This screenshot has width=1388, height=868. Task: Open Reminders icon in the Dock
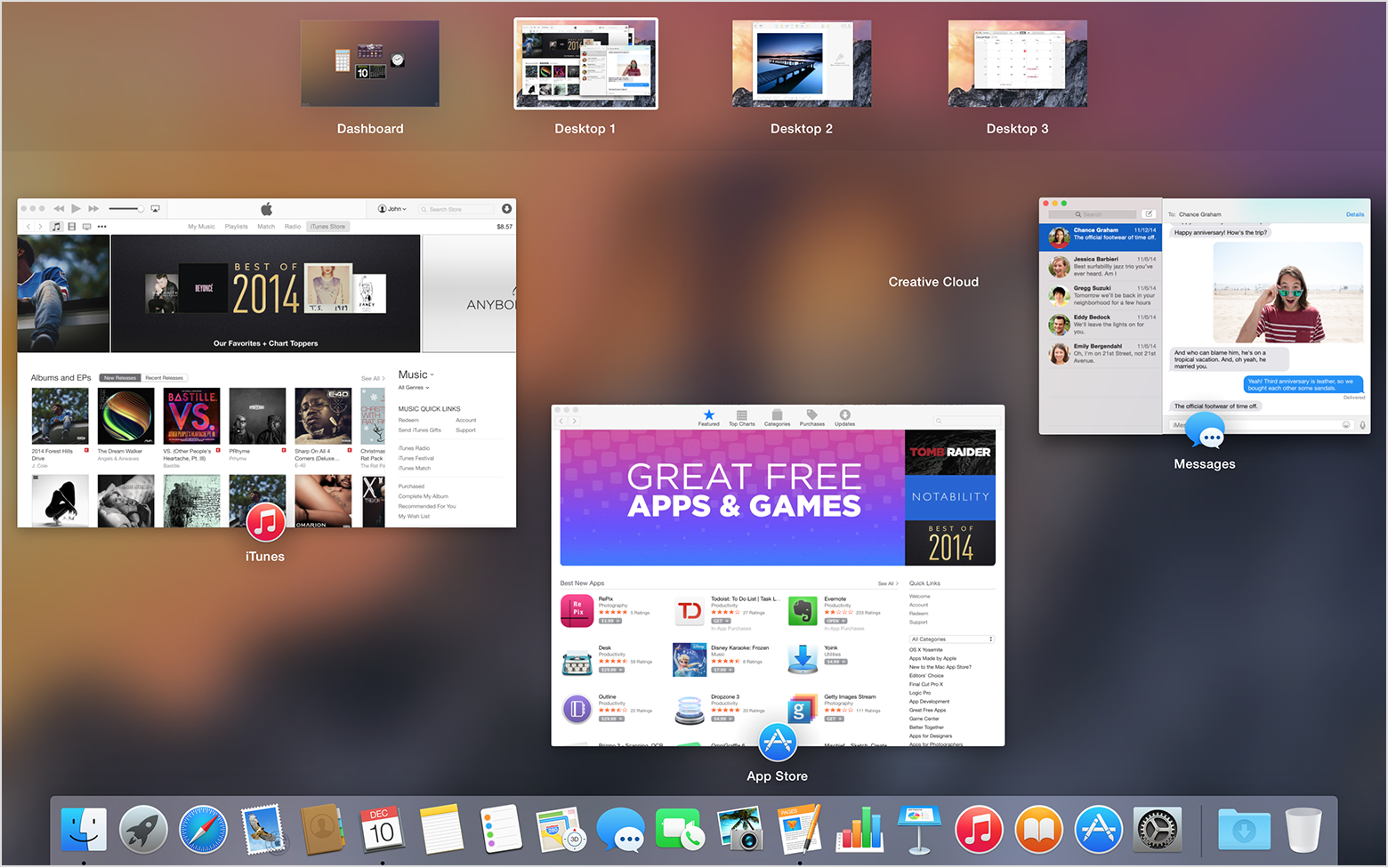click(501, 830)
